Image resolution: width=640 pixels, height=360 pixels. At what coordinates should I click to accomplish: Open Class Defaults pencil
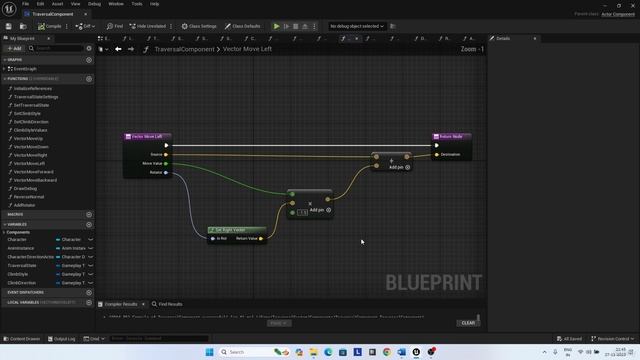(x=242, y=26)
